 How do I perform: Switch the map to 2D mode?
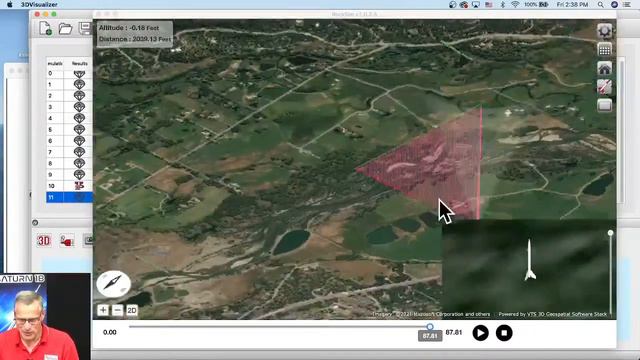pos(132,311)
